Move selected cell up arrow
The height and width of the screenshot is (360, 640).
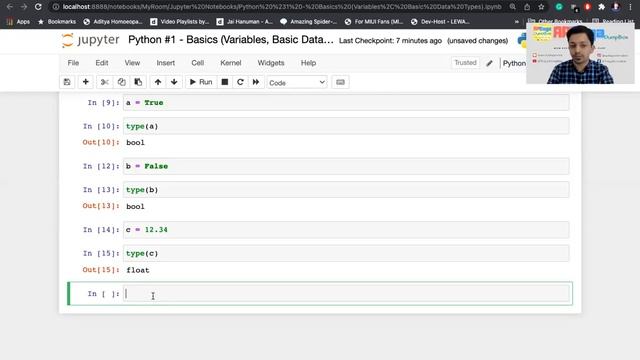pyautogui.click(x=158, y=82)
